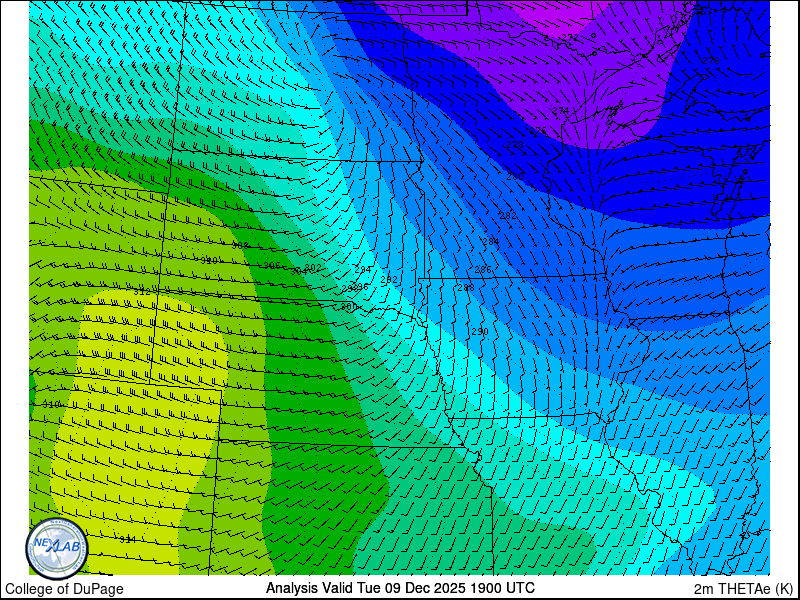Click the NEXLAB logo badge
The image size is (800, 600).
(57, 549)
